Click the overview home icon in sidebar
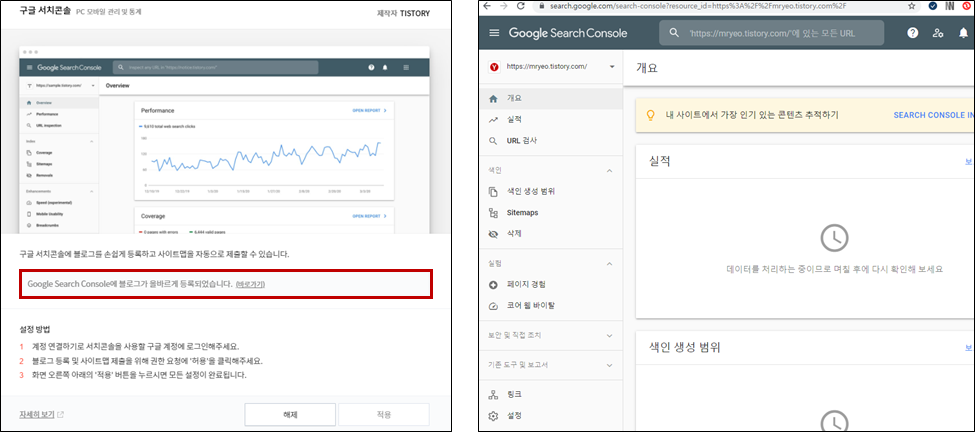Viewport: 975px width, 432px height. coord(494,98)
